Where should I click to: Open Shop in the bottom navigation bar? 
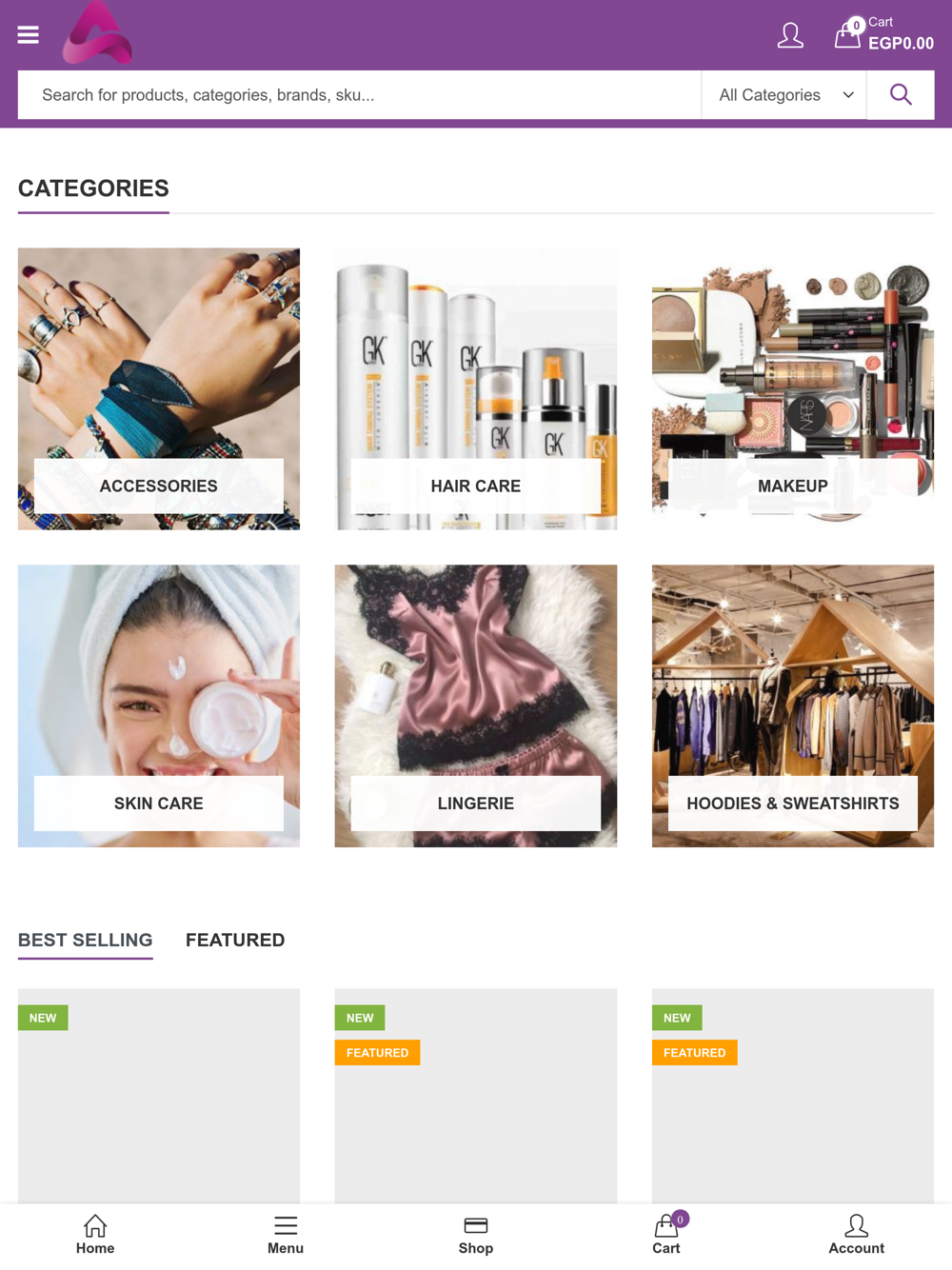click(476, 1235)
